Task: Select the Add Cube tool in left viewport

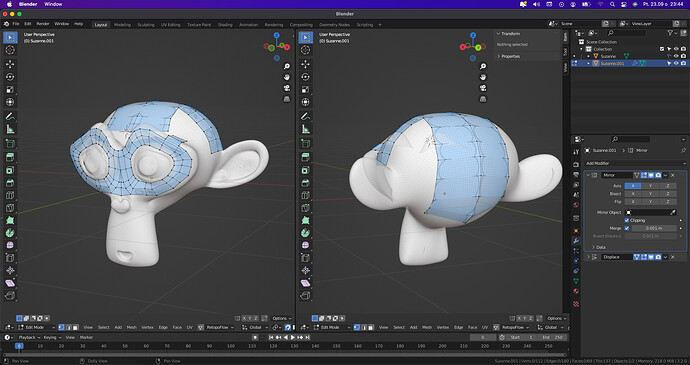Action: [x=10, y=144]
